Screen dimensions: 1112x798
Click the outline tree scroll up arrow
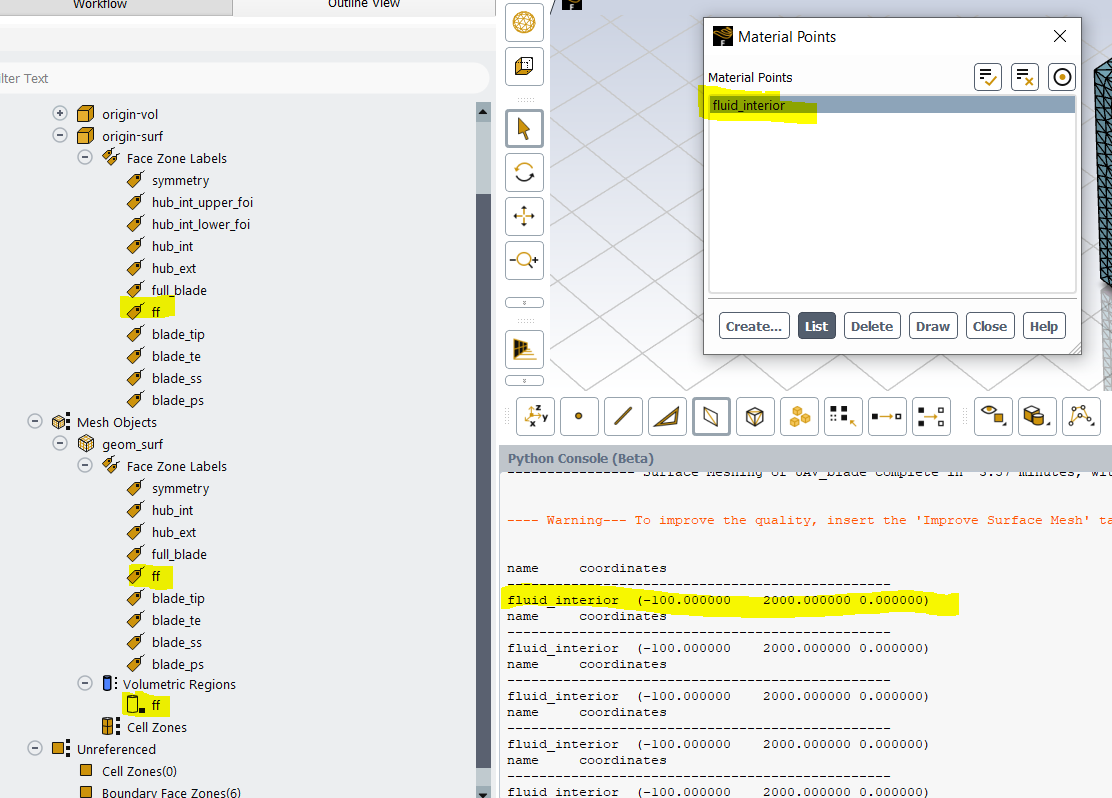click(483, 112)
